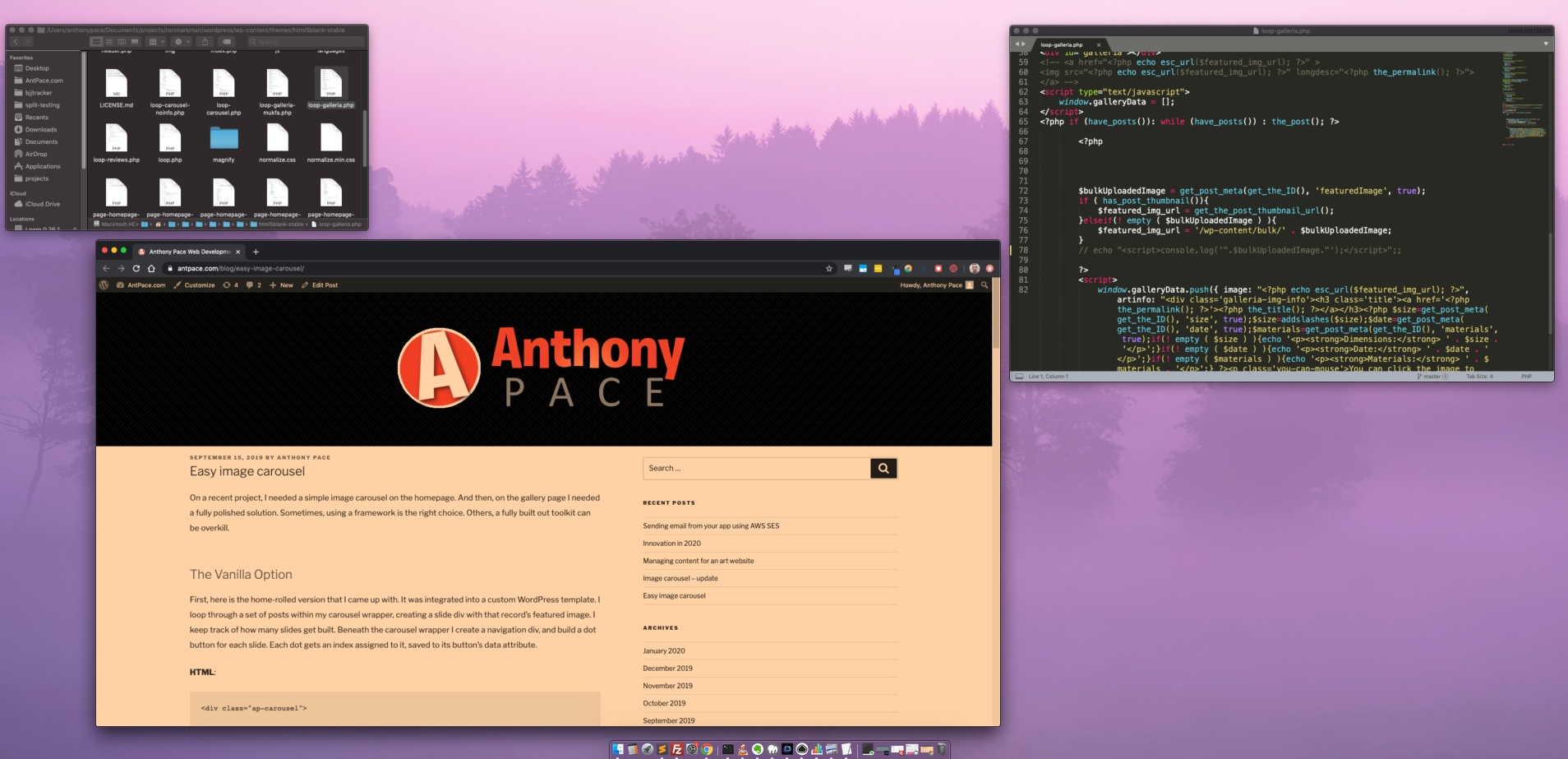Click Chrome home button

[151, 268]
